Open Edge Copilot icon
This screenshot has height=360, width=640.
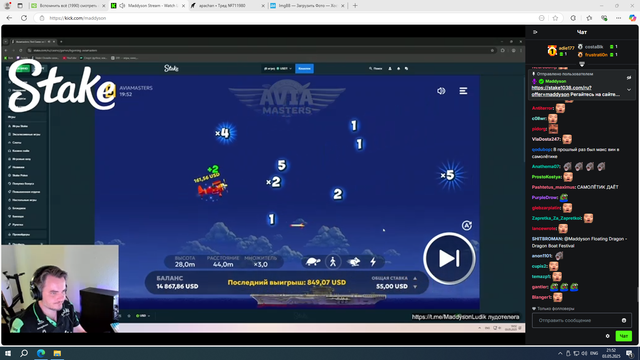(x=632, y=18)
